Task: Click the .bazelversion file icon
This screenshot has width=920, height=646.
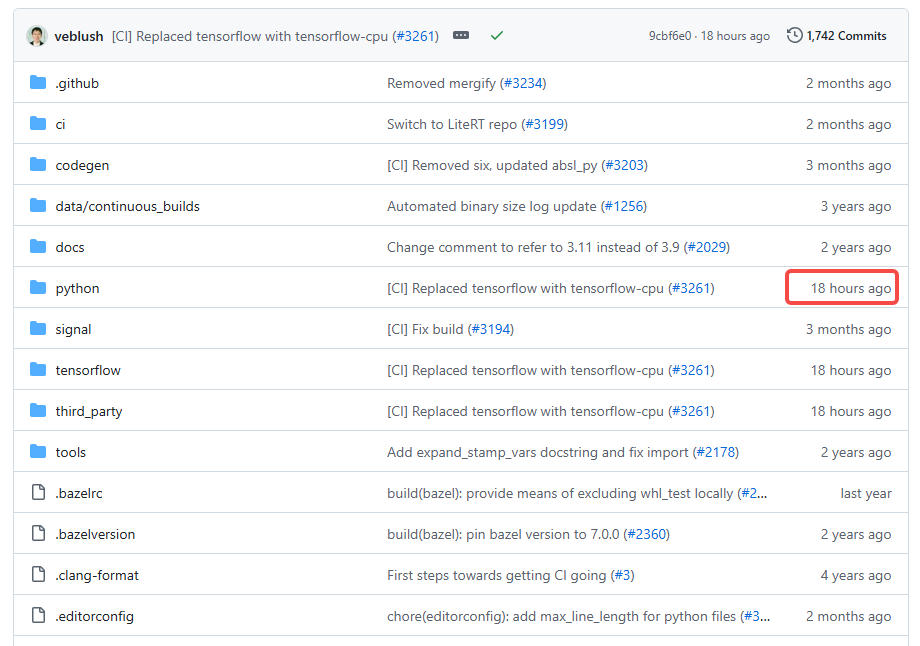Action: [38, 534]
